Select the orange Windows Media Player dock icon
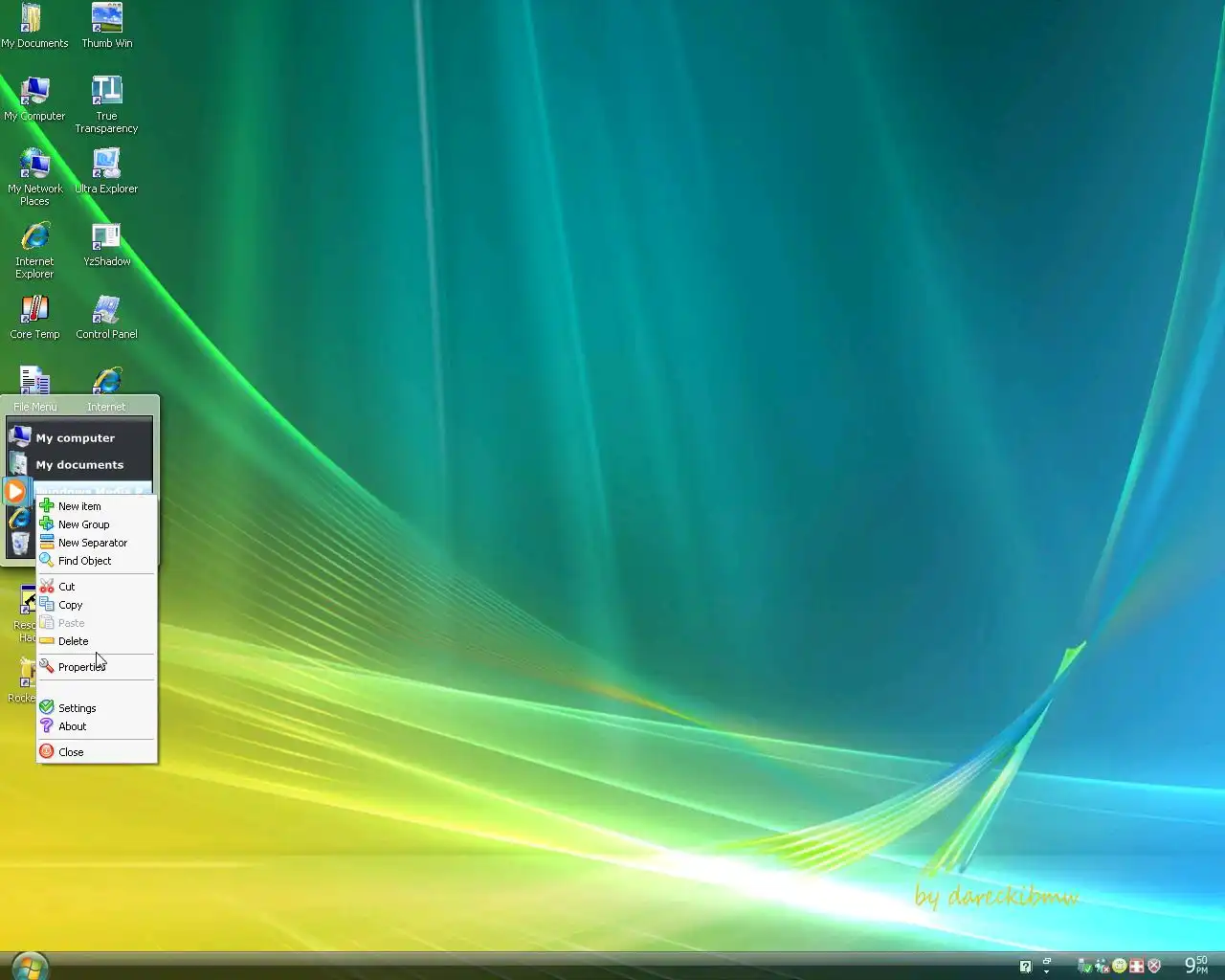 (x=15, y=491)
